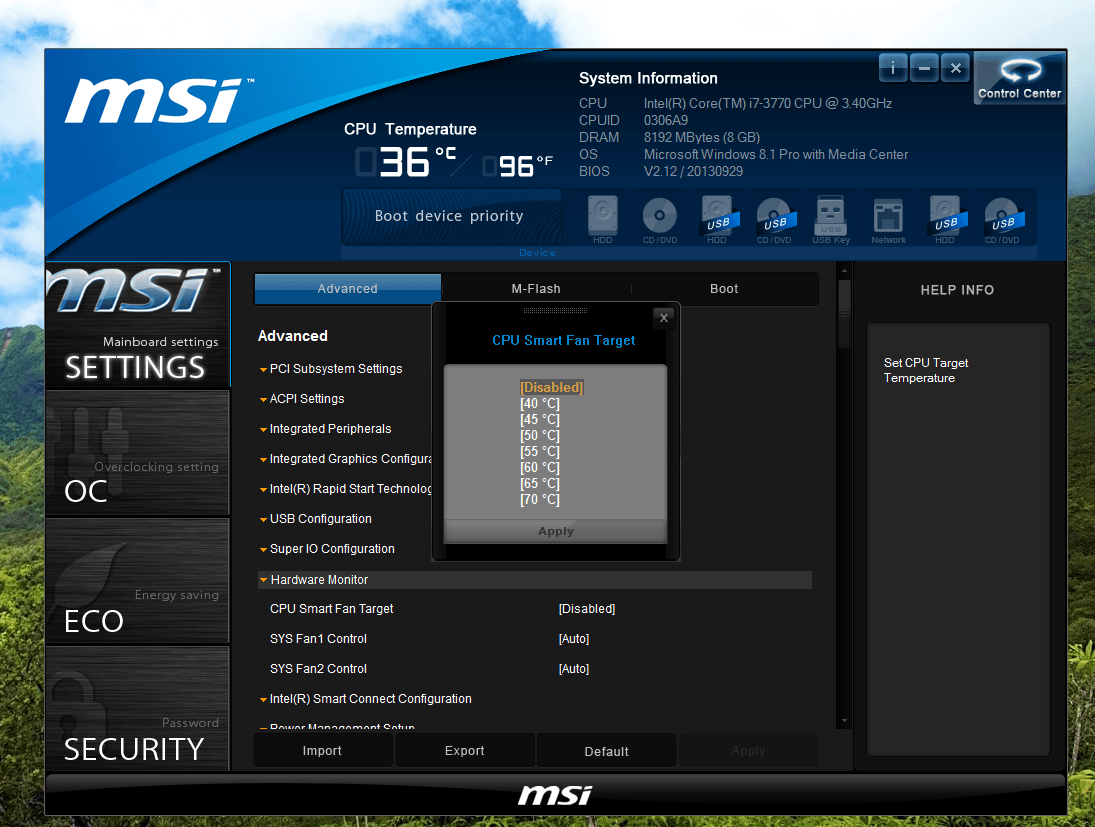Click the first HDD boot device icon
The width and height of the screenshot is (1095, 827).
603,217
